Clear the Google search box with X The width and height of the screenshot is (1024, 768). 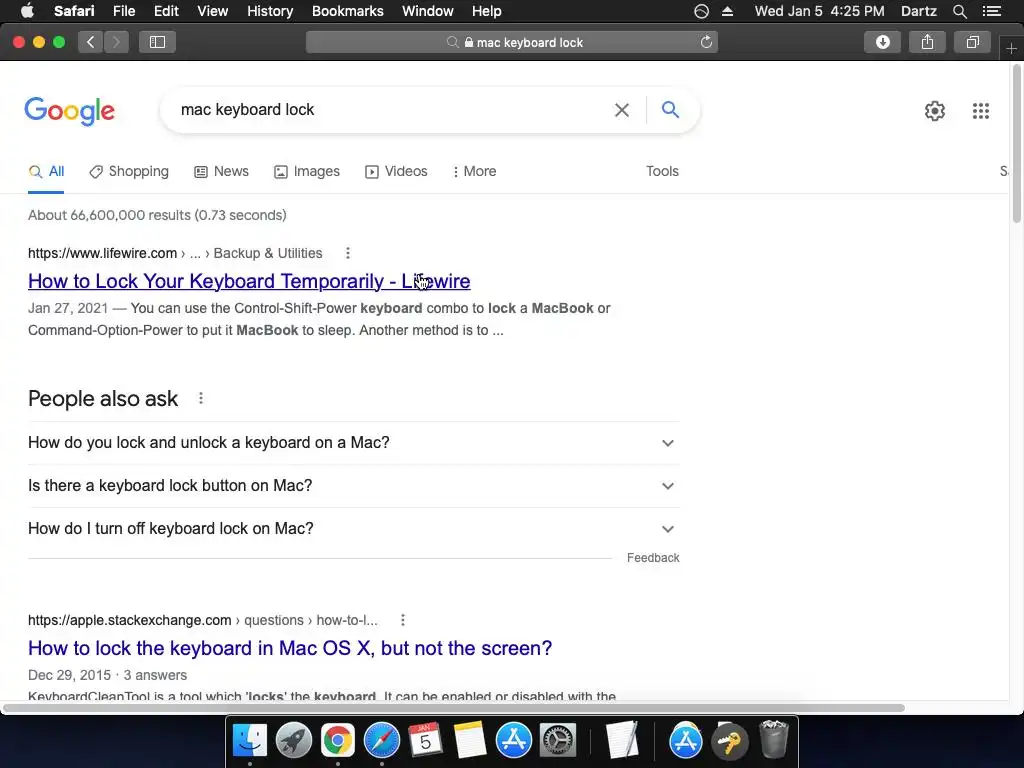622,110
